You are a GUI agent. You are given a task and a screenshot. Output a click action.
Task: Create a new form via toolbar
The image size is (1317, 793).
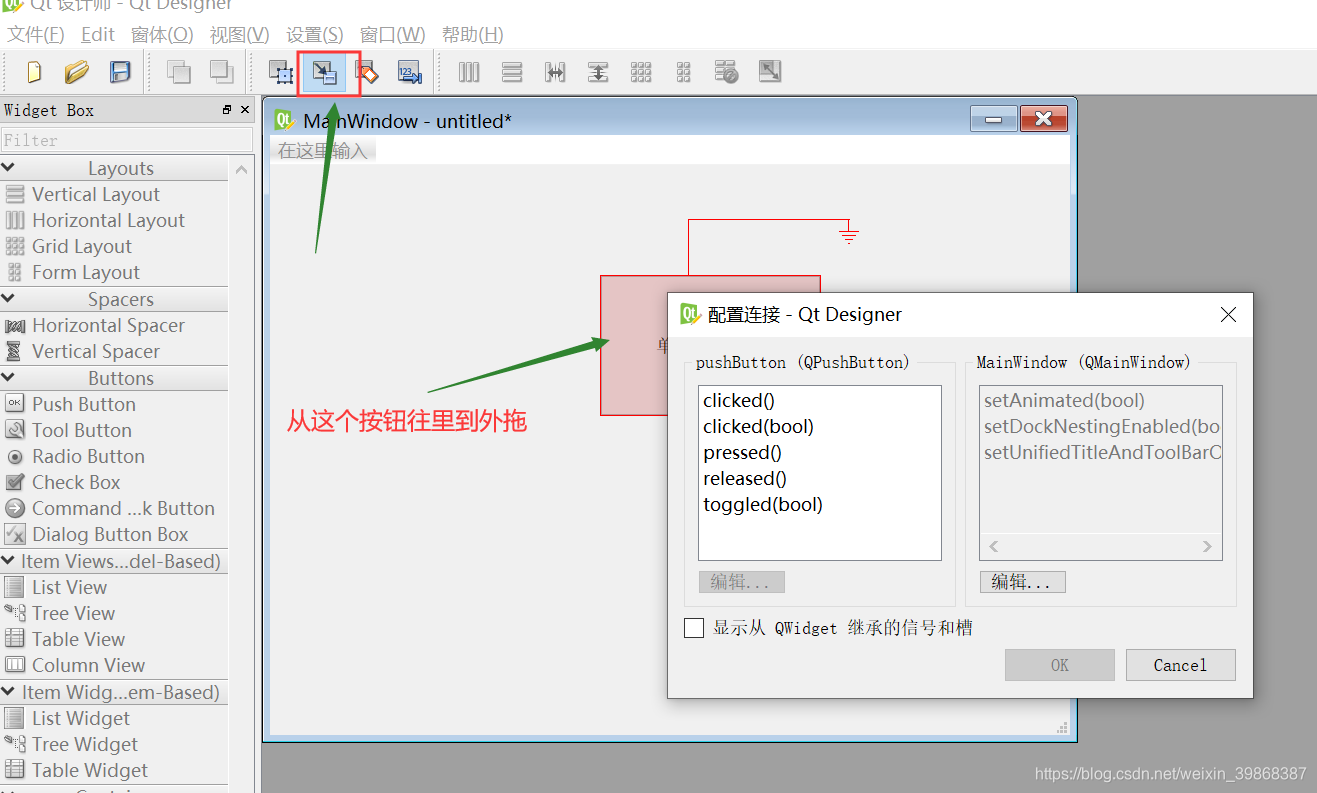[x=34, y=72]
